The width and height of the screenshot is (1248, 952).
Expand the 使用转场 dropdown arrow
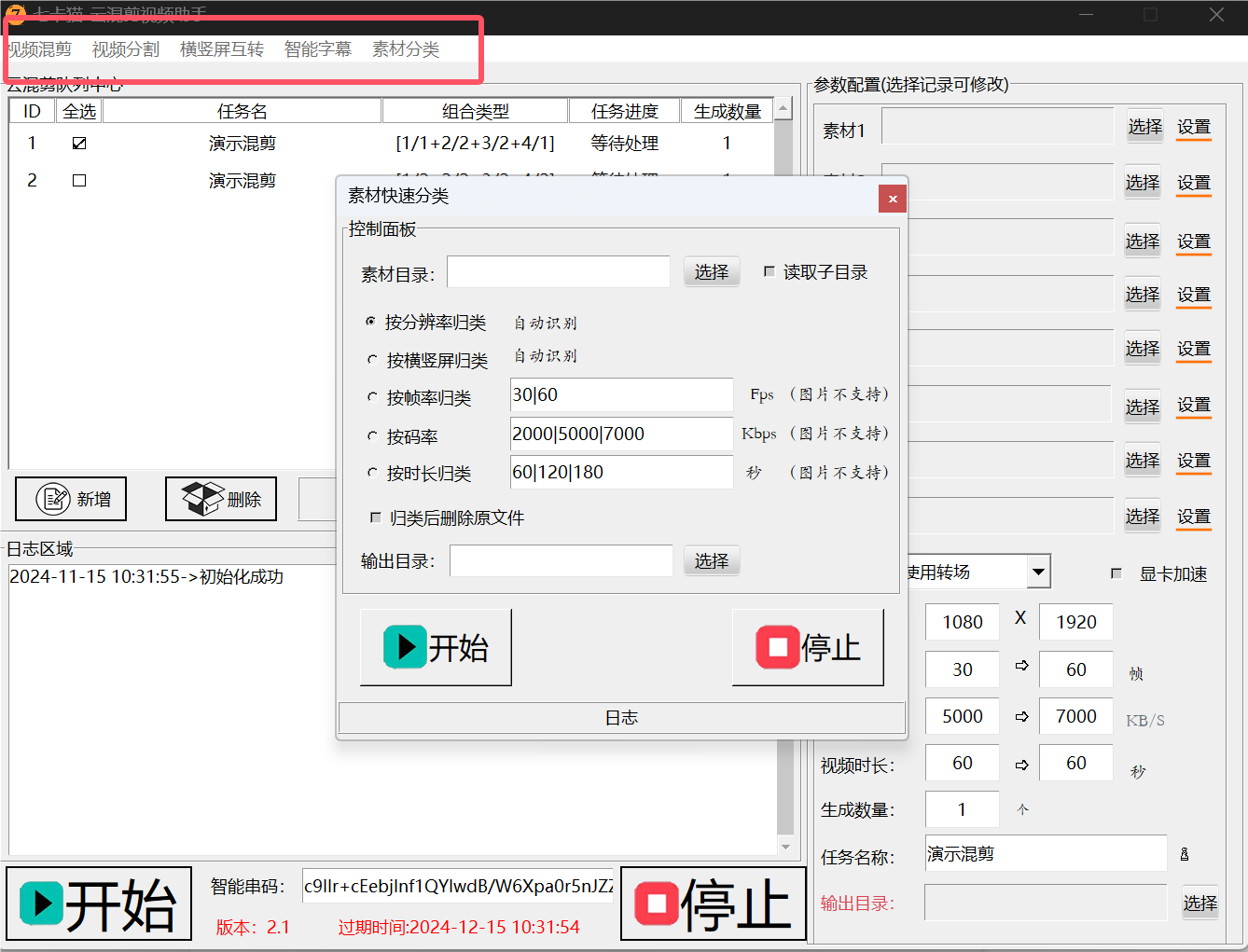click(1038, 572)
